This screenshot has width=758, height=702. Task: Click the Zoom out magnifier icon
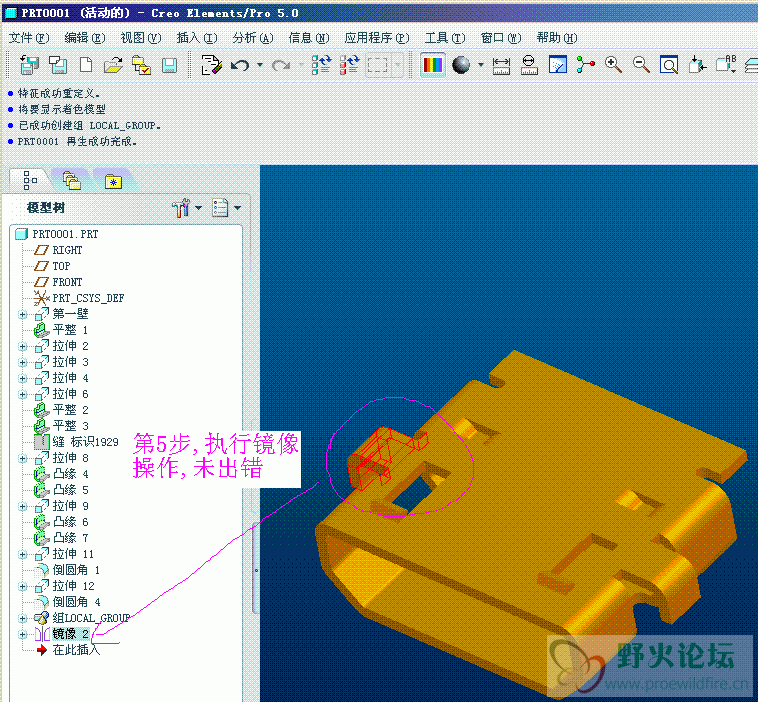641,65
